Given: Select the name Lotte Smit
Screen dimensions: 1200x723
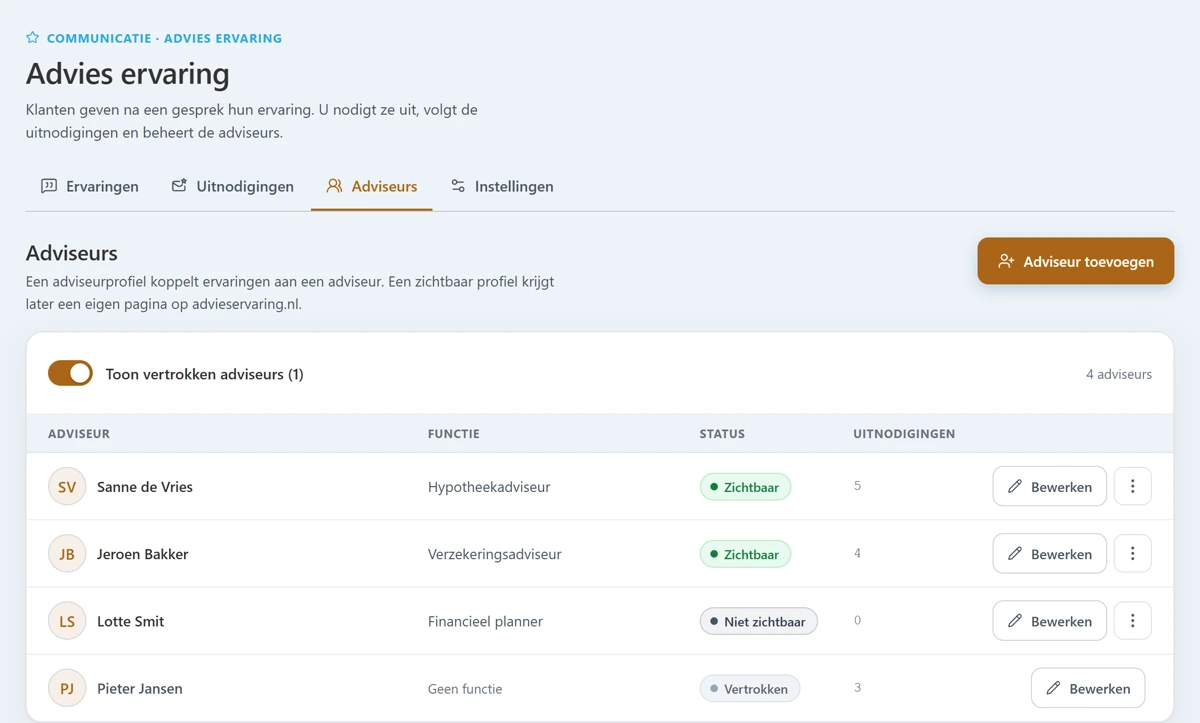Looking at the screenshot, I should tap(131, 621).
